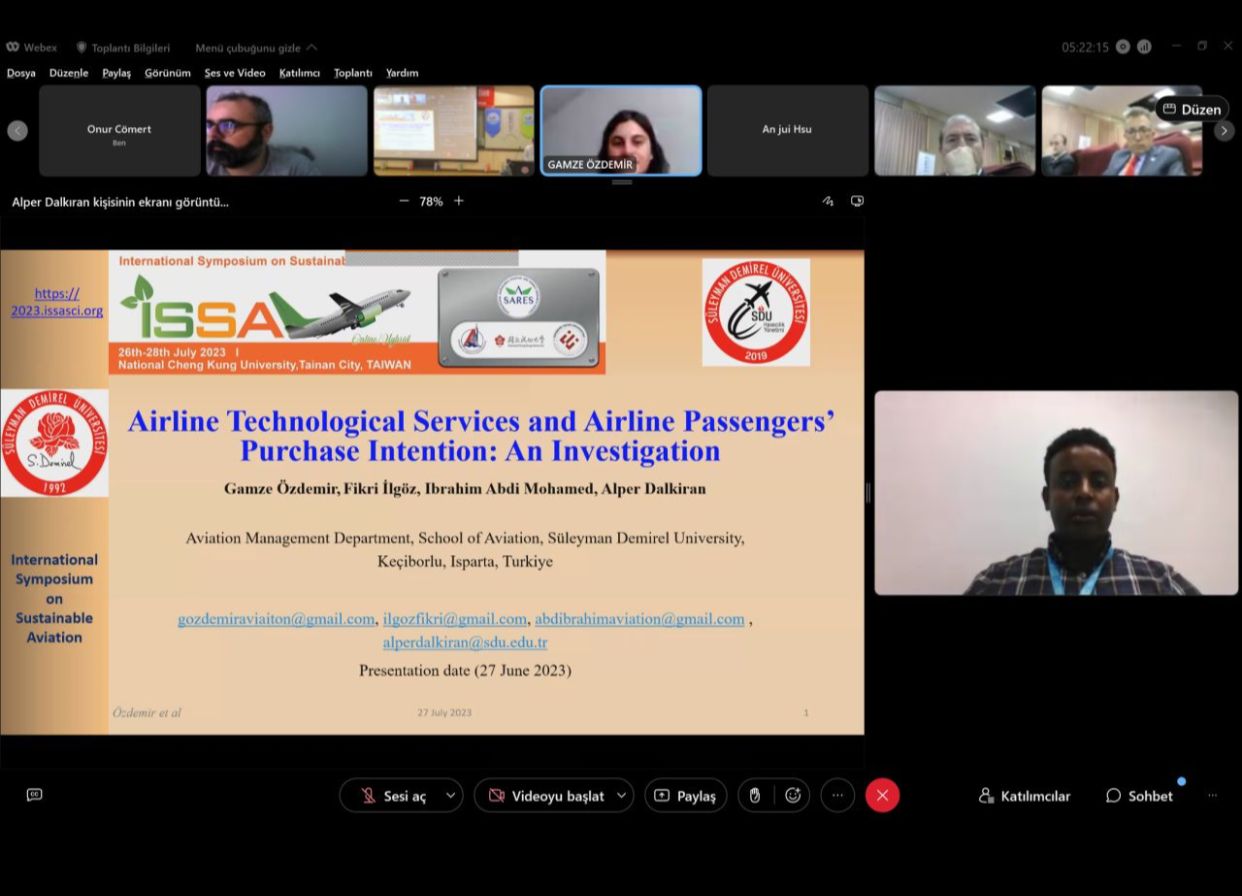Zoom in the shared screen with plus

[459, 201]
